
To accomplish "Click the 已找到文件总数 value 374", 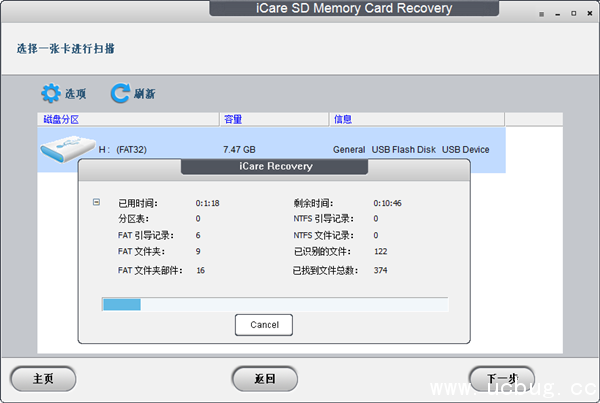I will [x=380, y=271].
